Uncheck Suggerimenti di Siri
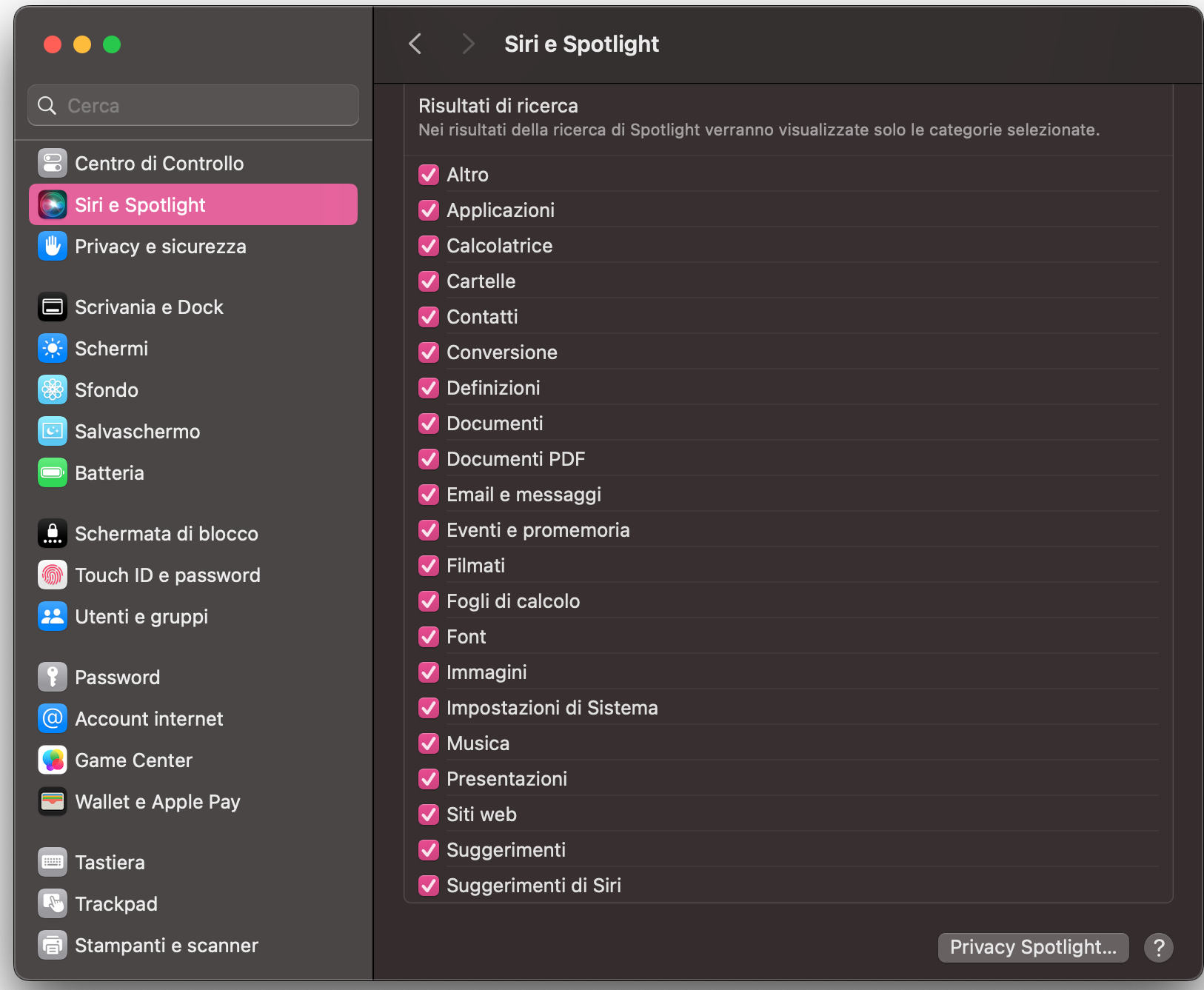This screenshot has width=1204, height=990. click(x=429, y=886)
